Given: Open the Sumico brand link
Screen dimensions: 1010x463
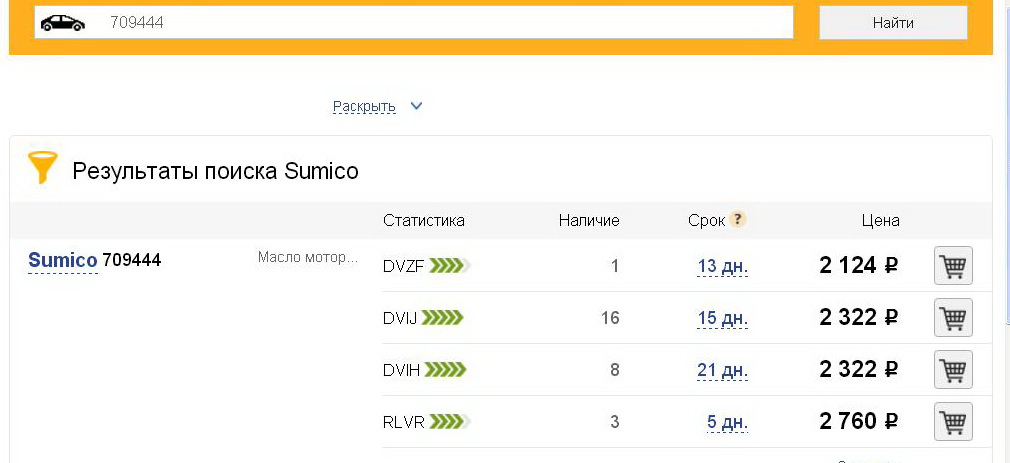Looking at the screenshot, I should pos(62,260).
